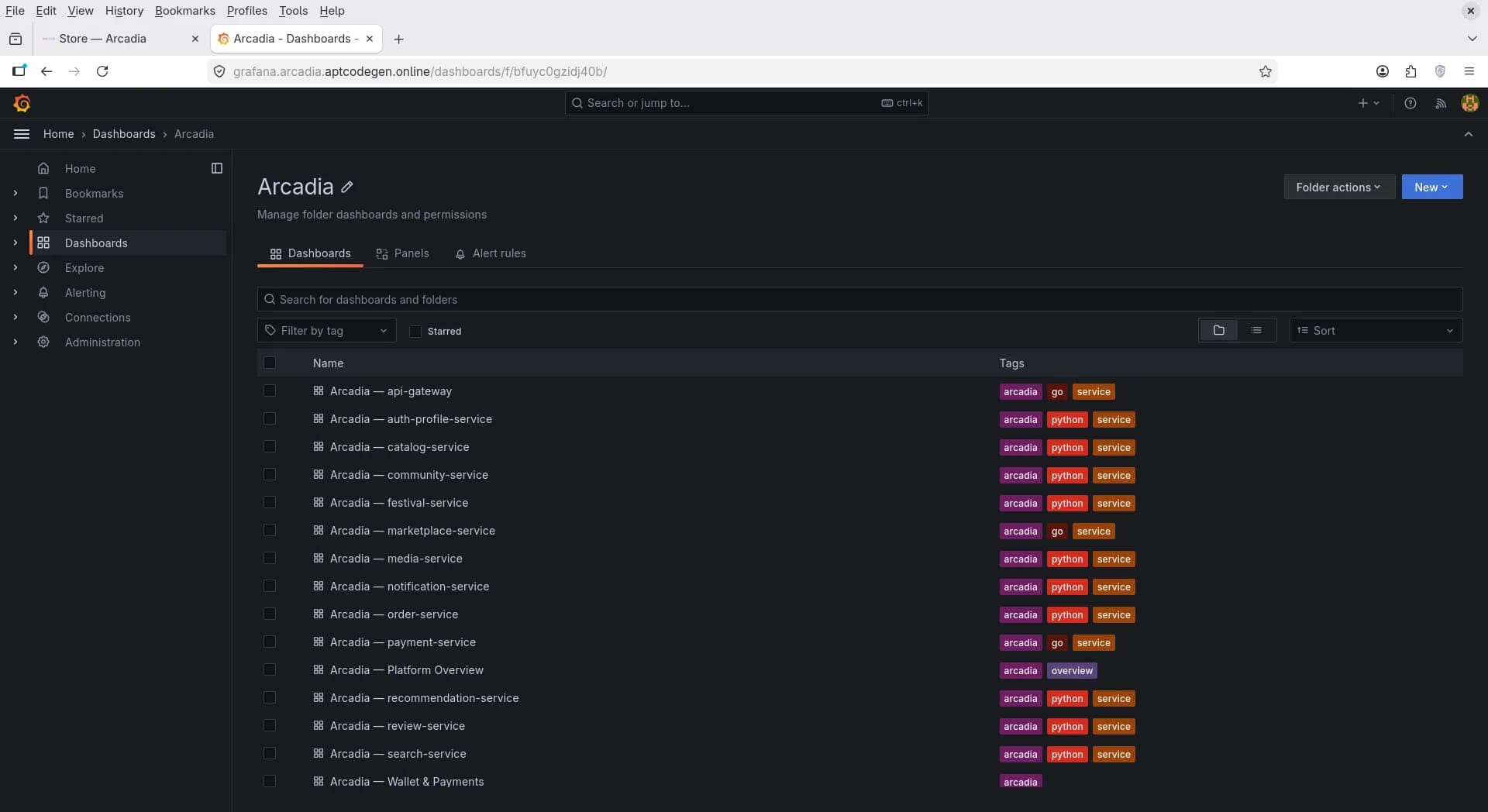The width and height of the screenshot is (1488, 812).
Task: Bookmark this page with the star icon
Action: 1266,71
